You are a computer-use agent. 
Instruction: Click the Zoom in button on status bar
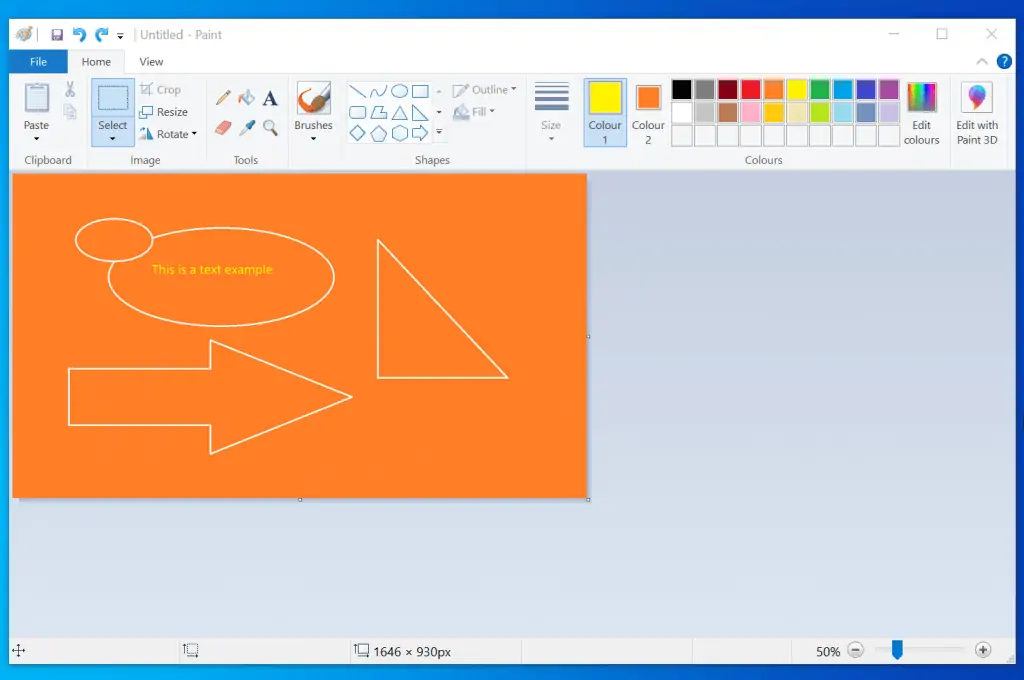click(x=983, y=651)
